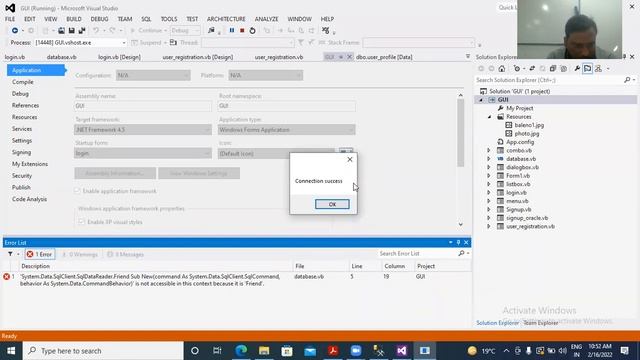The width and height of the screenshot is (640, 360).
Task: Open Zoom app from the taskbar
Action: [356, 351]
